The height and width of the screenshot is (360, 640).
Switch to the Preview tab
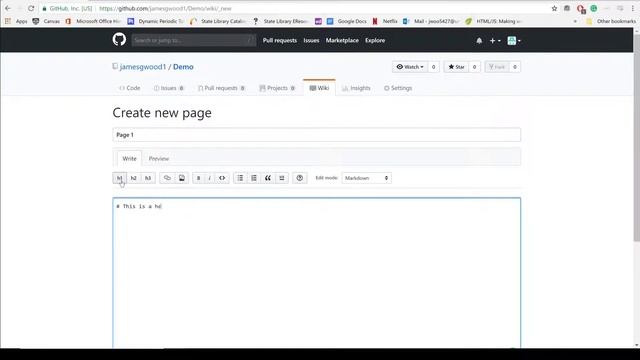coord(159,158)
